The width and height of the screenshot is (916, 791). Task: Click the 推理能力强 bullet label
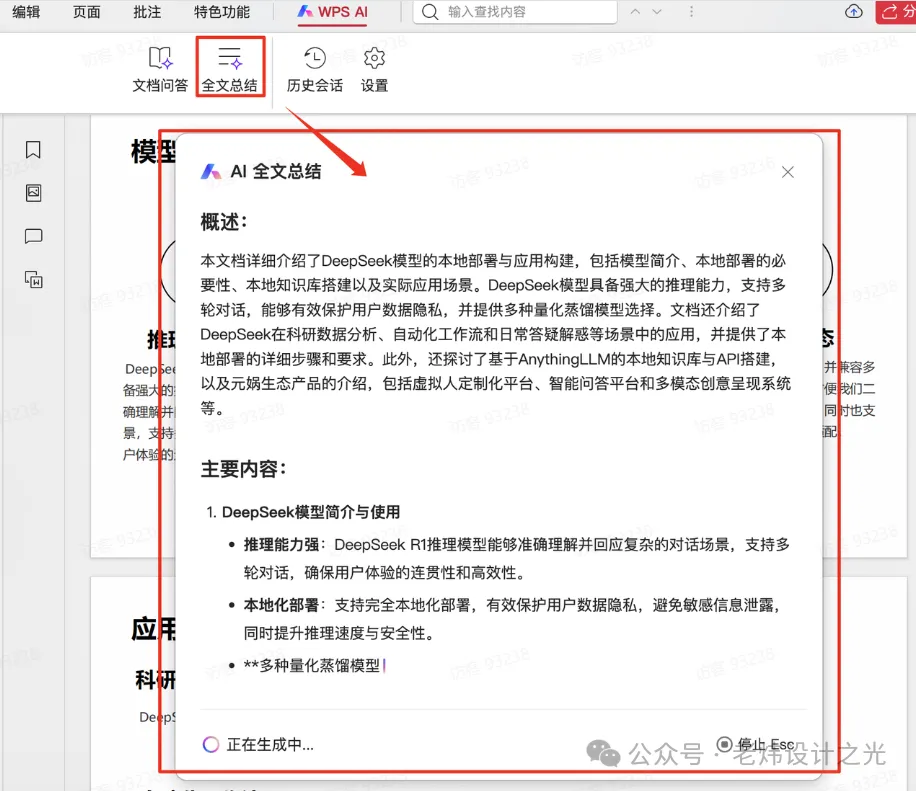tap(282, 544)
